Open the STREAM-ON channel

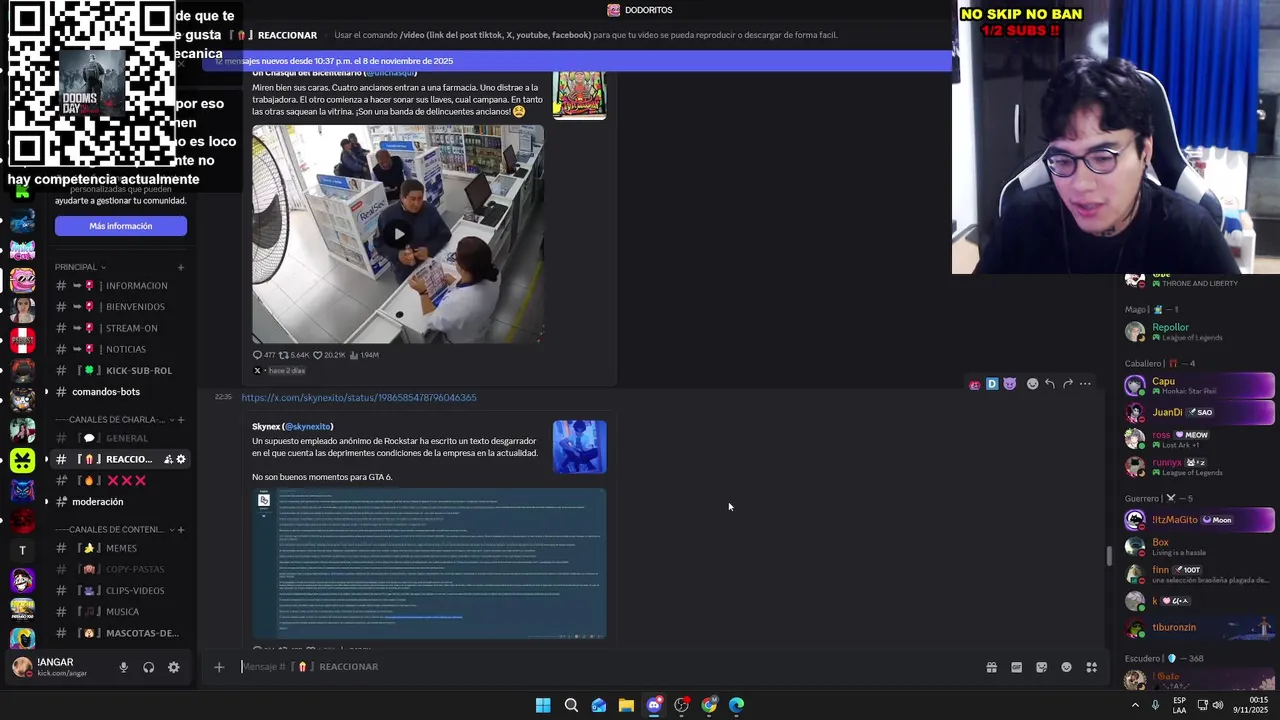(120, 328)
